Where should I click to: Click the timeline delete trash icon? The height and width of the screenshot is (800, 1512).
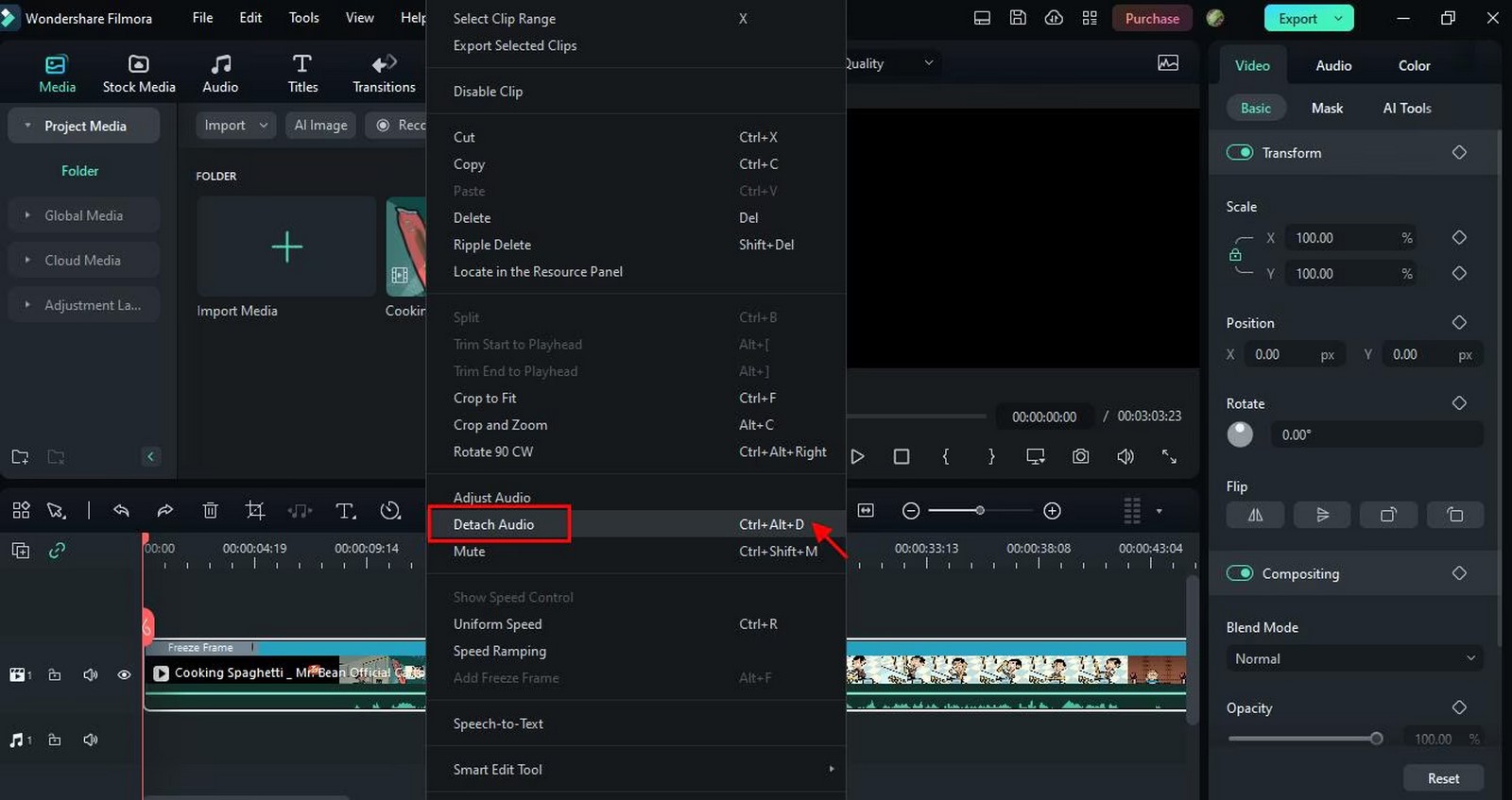(x=210, y=511)
